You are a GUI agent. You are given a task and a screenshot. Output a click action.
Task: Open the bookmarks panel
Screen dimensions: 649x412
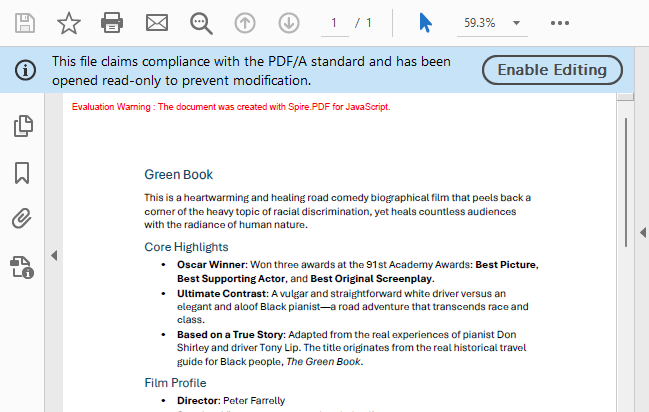pyautogui.click(x=22, y=173)
